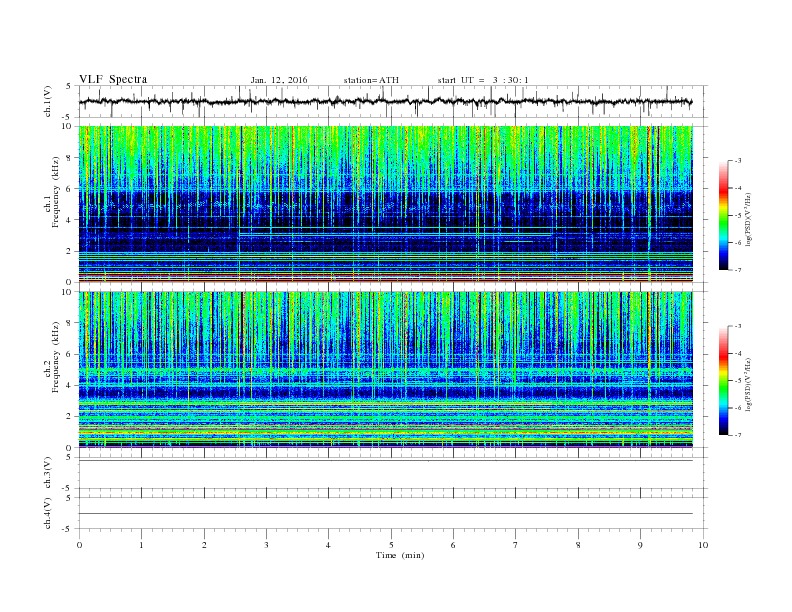Click the time axis tick label '9'

pyautogui.click(x=640, y=545)
